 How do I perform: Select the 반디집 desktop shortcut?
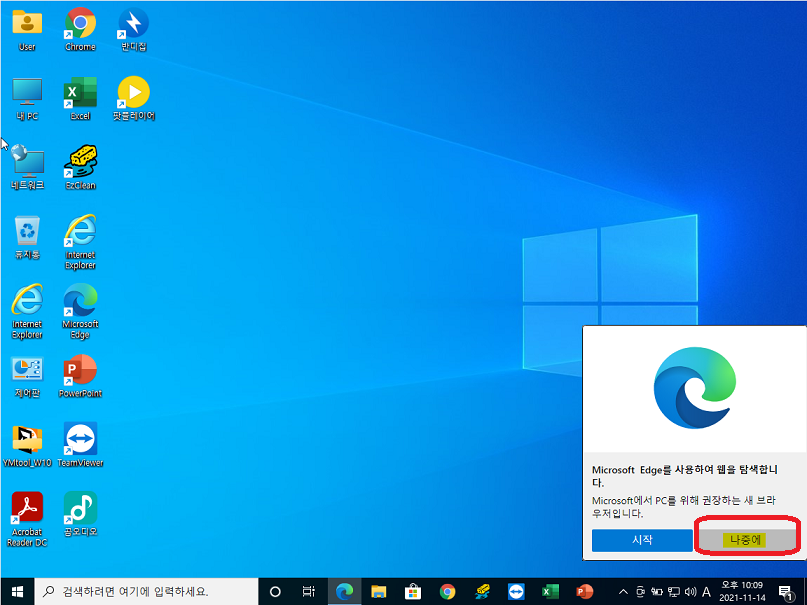133,29
